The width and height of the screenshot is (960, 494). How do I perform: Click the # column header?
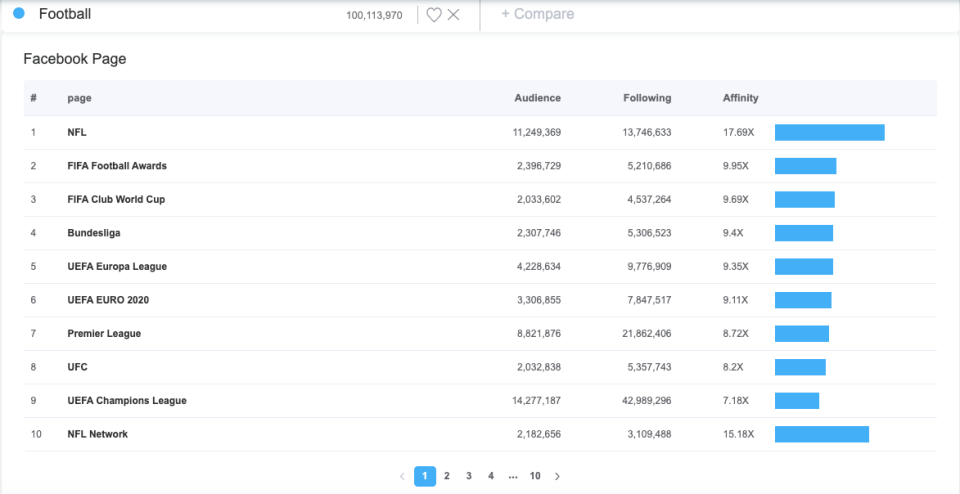point(34,98)
